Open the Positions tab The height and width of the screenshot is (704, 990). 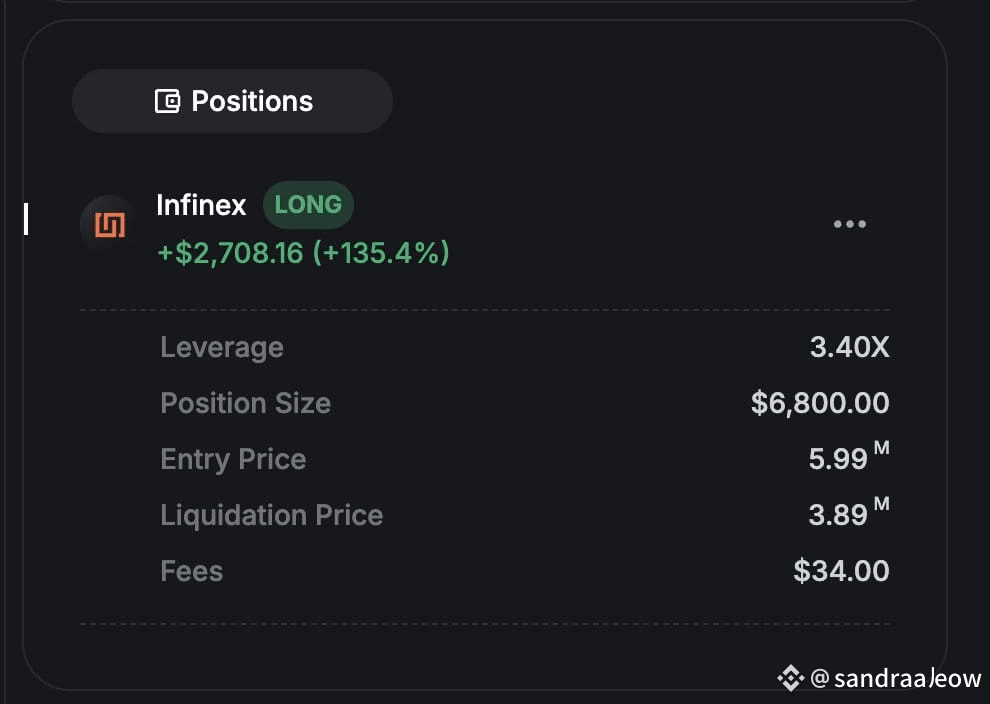[x=232, y=101]
